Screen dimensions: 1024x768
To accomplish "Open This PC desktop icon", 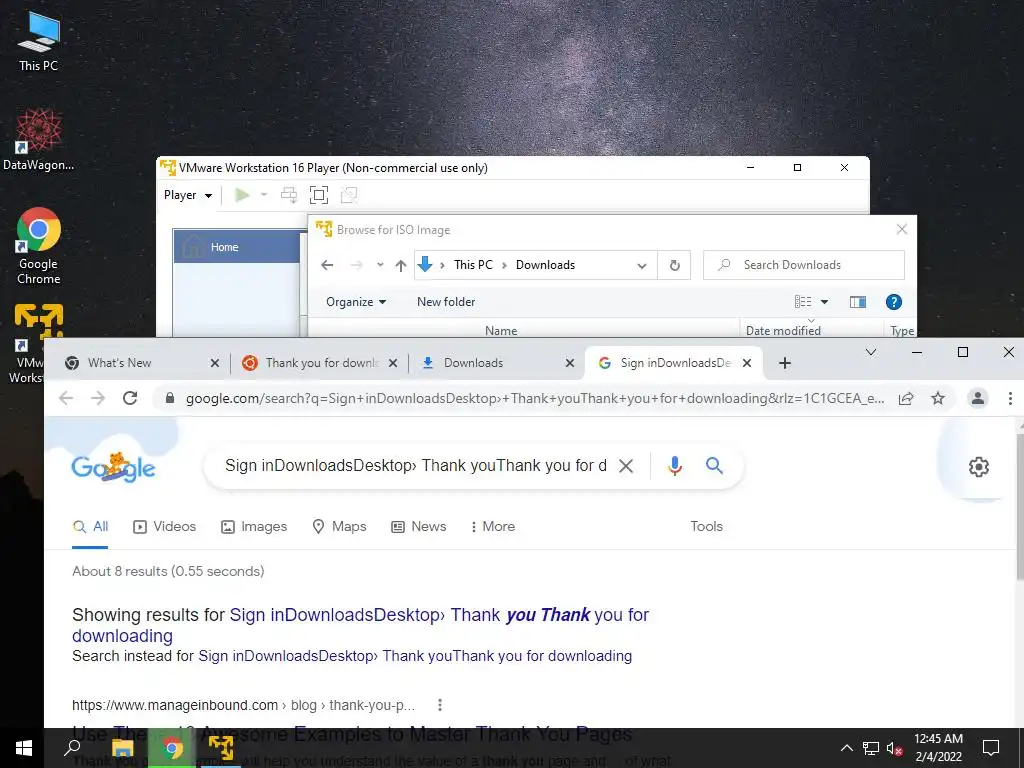I will coord(39,41).
